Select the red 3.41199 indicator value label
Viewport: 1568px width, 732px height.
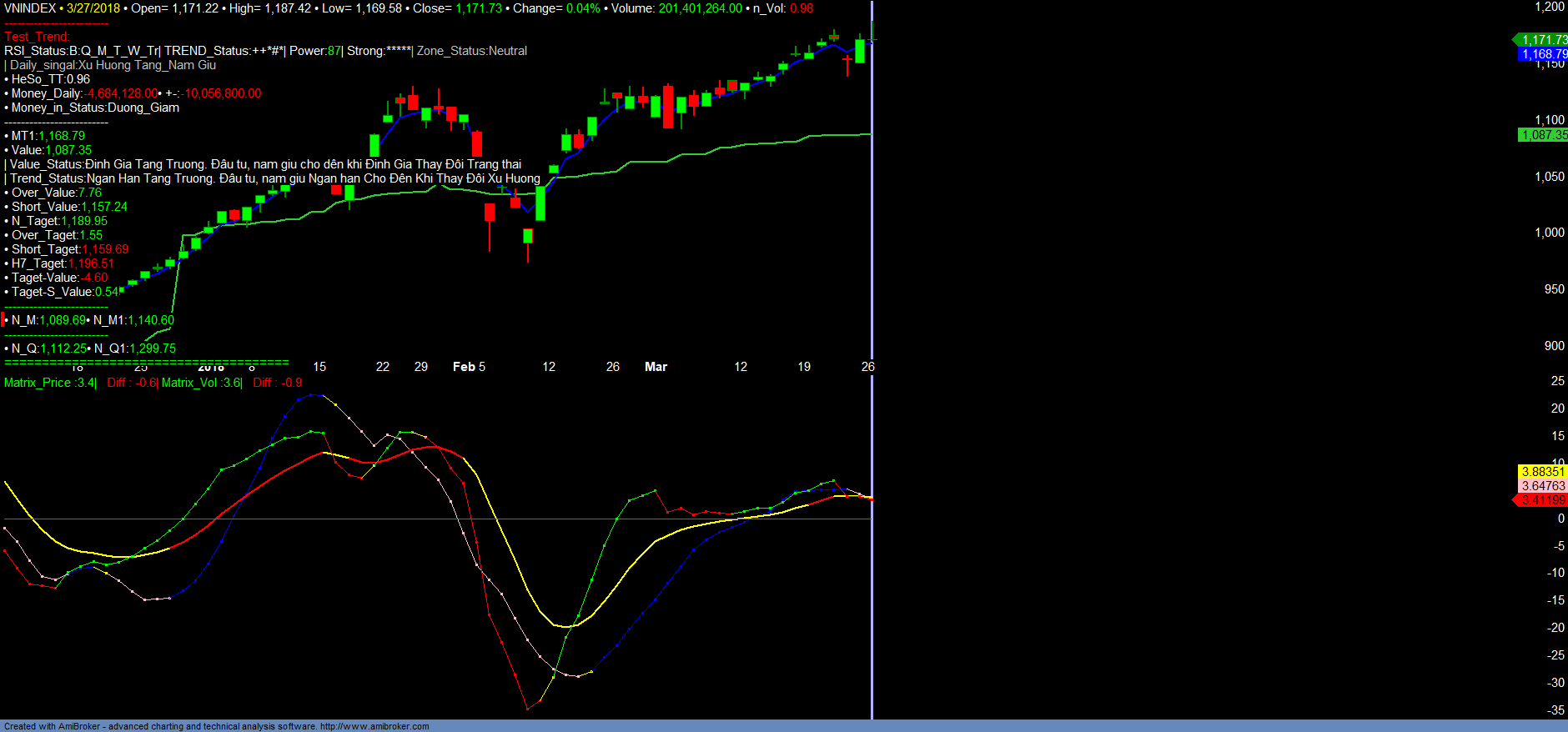coord(1543,500)
